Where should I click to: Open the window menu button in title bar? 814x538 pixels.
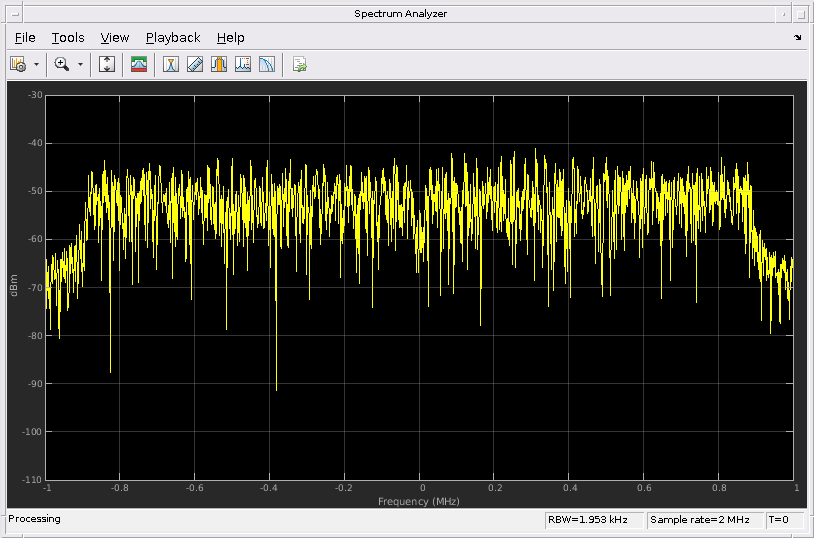13,13
